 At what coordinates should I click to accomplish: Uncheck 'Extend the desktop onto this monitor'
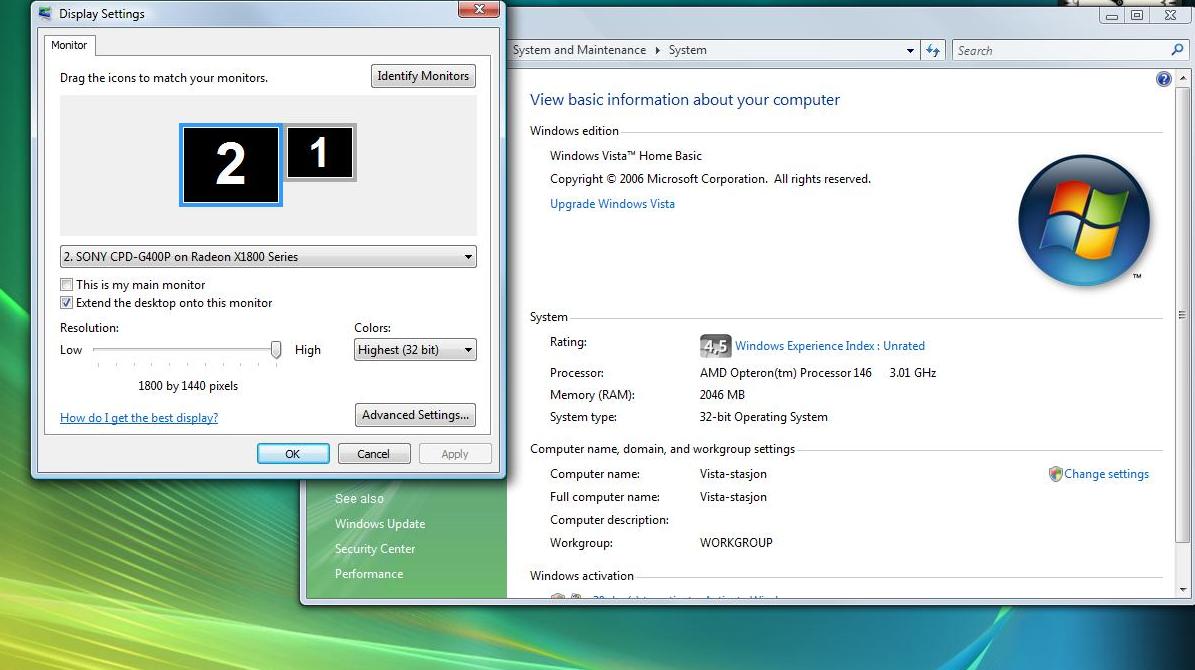(66, 303)
